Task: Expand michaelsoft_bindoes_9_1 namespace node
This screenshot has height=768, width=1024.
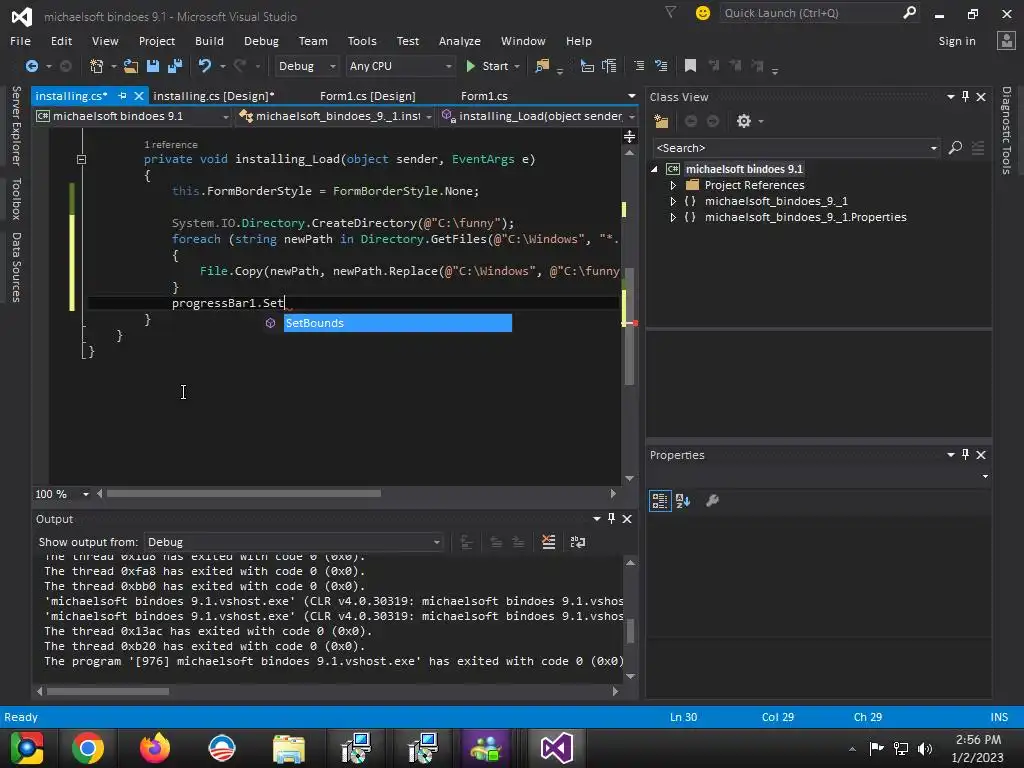Action: click(x=673, y=201)
